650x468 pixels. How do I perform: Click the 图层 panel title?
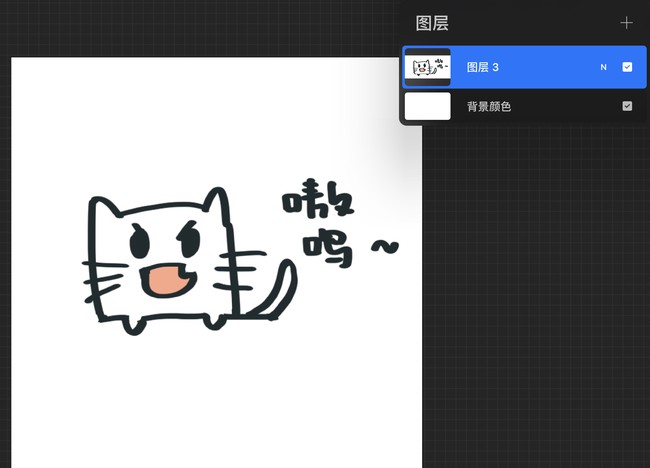point(432,23)
